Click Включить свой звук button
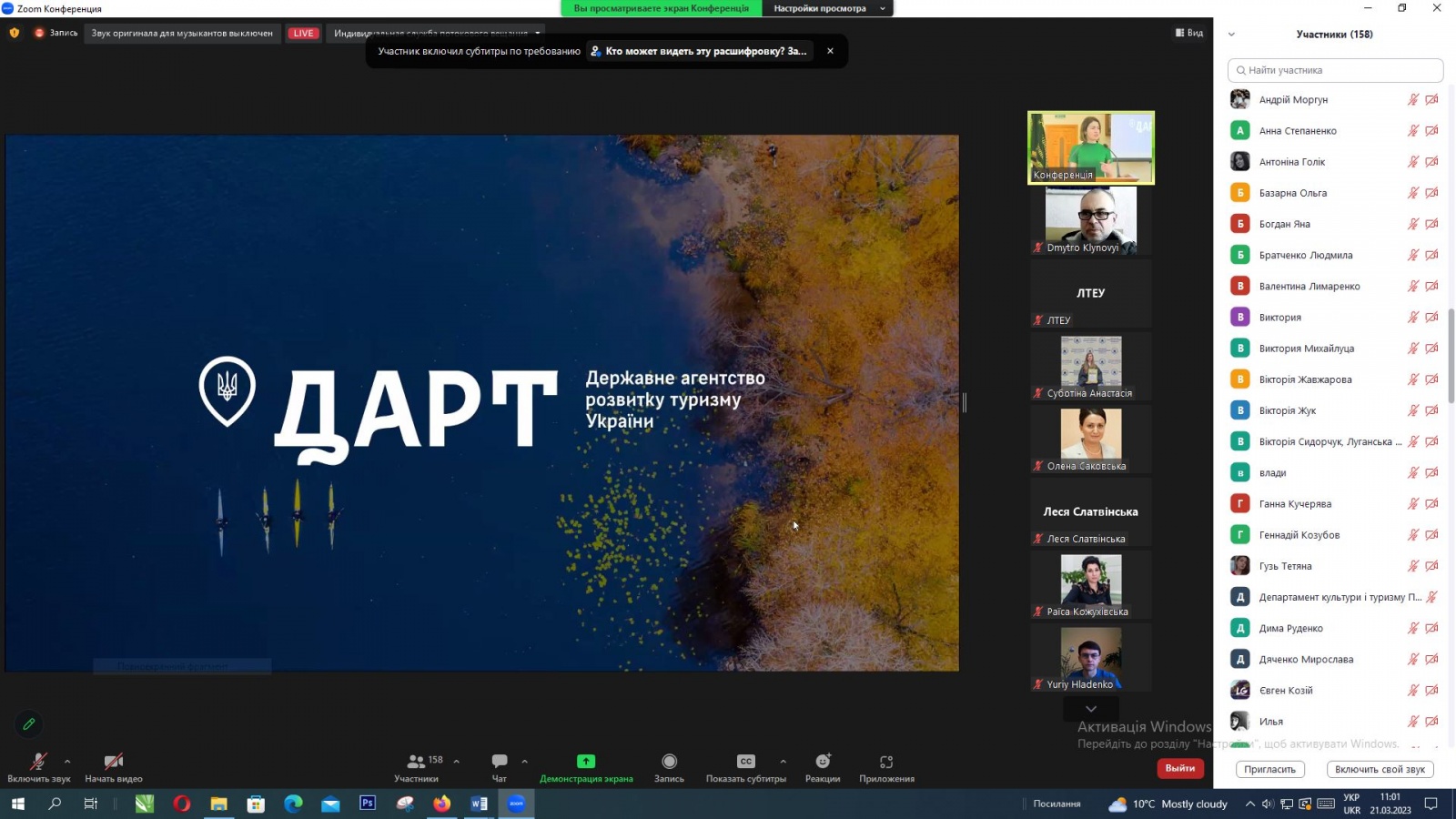Viewport: 1456px width, 819px height. [x=1380, y=769]
